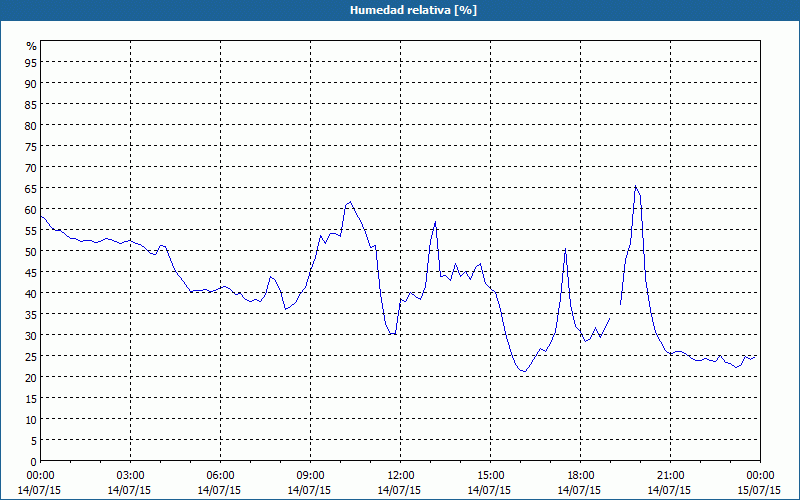This screenshot has width=800, height=500.
Task: Click the highest peak of the humidity line
Action: [635, 186]
